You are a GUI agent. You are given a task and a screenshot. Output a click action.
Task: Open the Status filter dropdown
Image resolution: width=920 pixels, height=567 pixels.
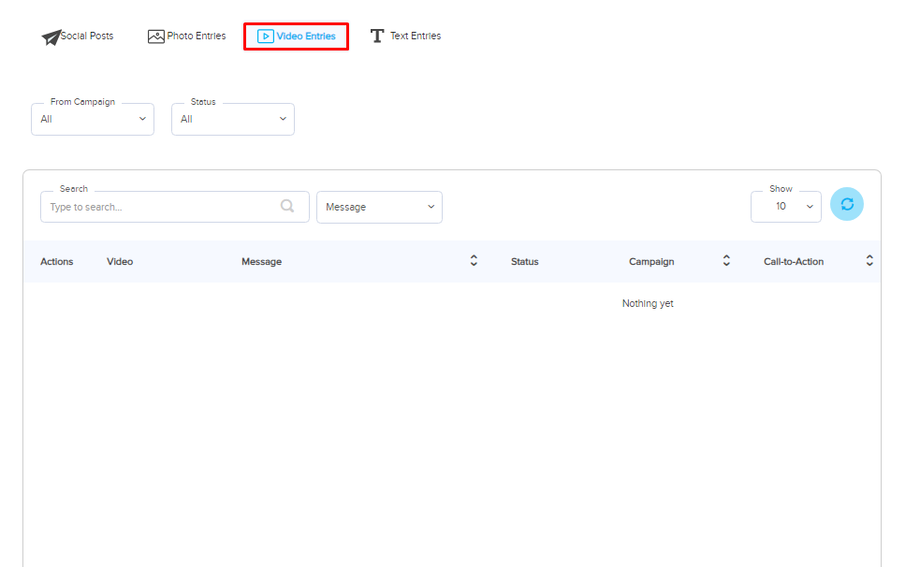[x=233, y=119]
